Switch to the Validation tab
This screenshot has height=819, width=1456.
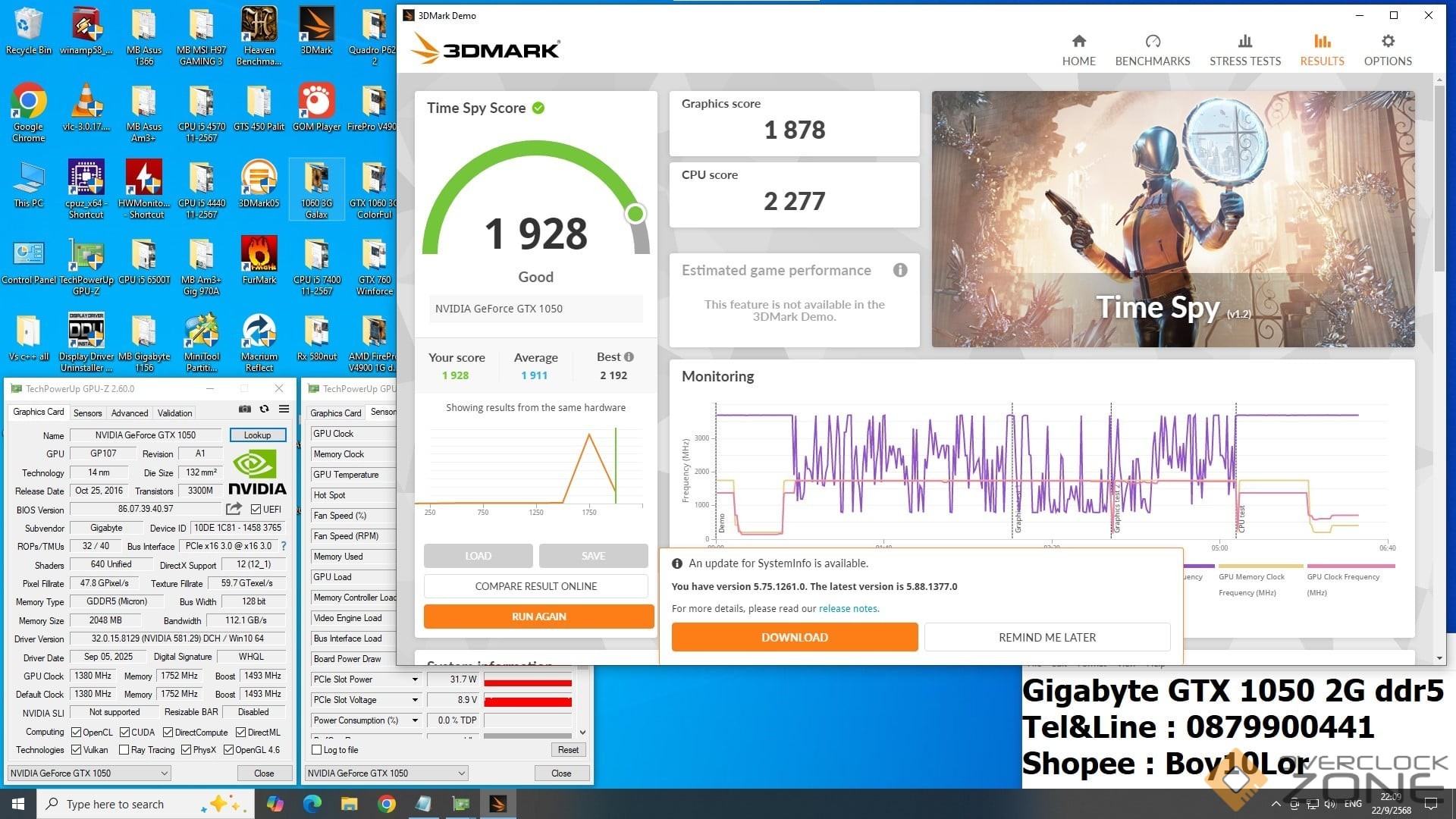174,413
